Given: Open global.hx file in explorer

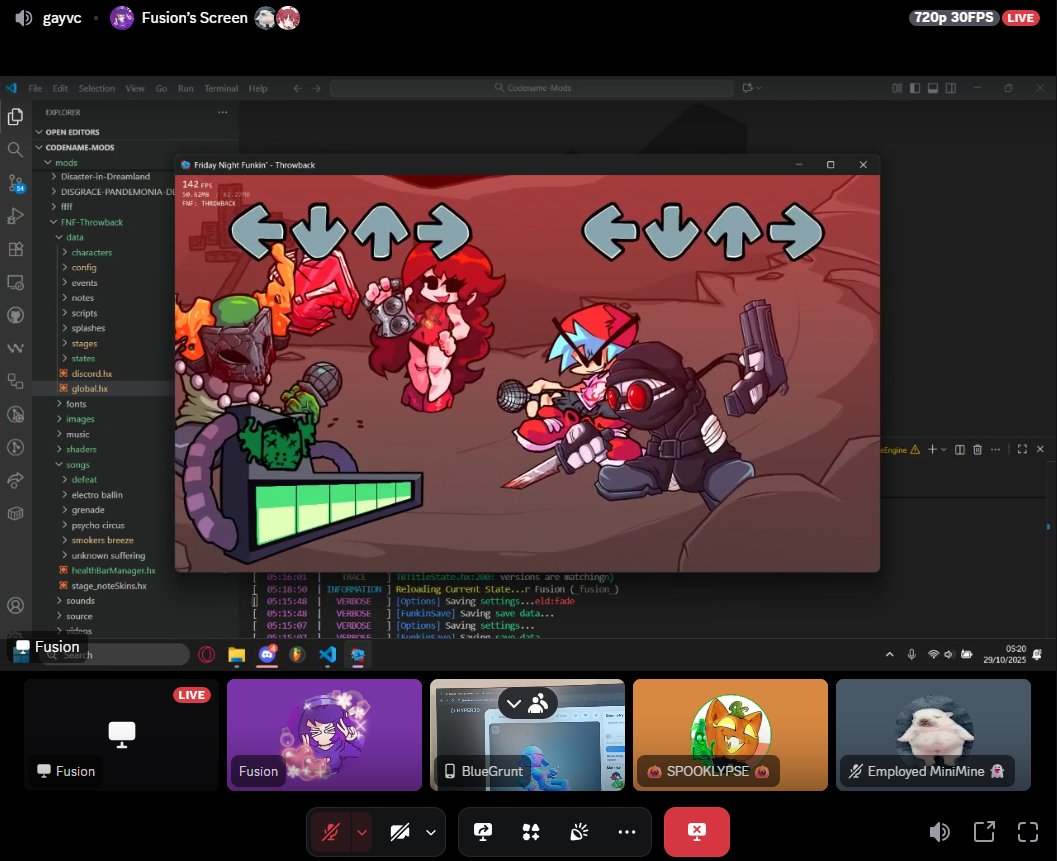Looking at the screenshot, I should 89,388.
